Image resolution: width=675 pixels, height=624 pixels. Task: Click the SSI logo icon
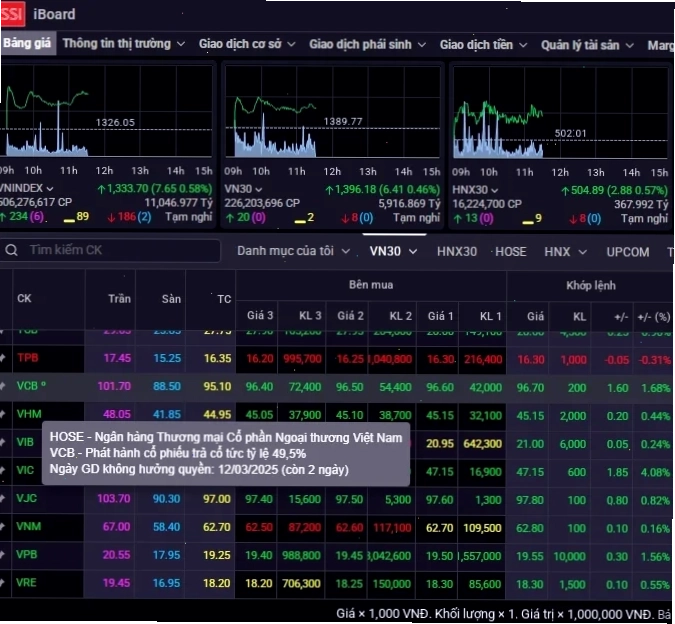coord(12,14)
